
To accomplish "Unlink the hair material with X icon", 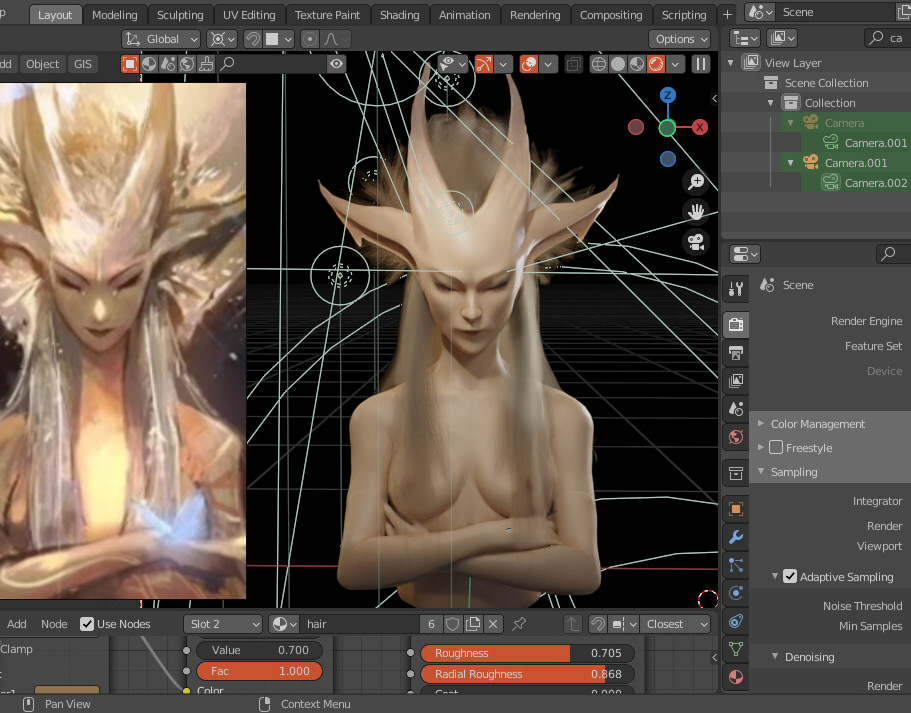I will click(x=493, y=624).
